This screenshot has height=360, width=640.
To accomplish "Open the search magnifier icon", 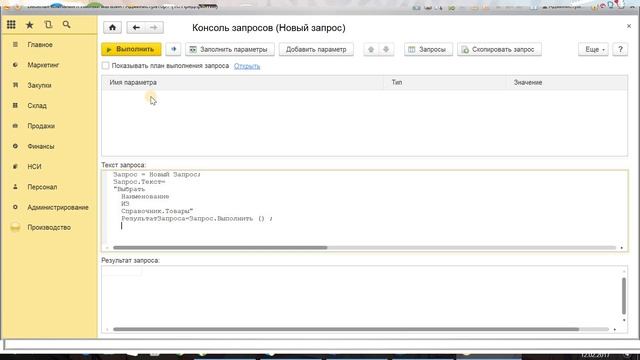I will tap(67, 25).
